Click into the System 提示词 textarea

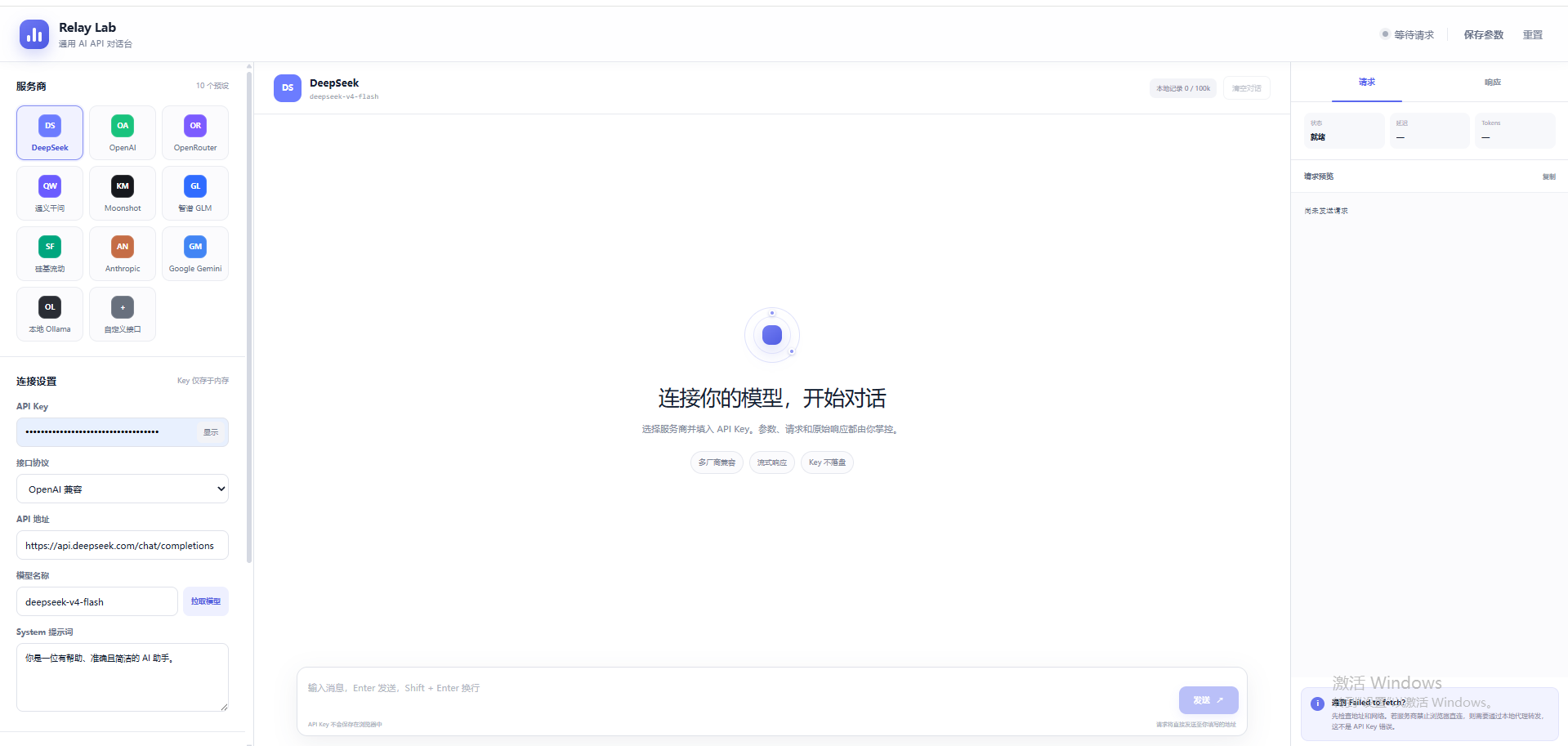tap(123, 677)
